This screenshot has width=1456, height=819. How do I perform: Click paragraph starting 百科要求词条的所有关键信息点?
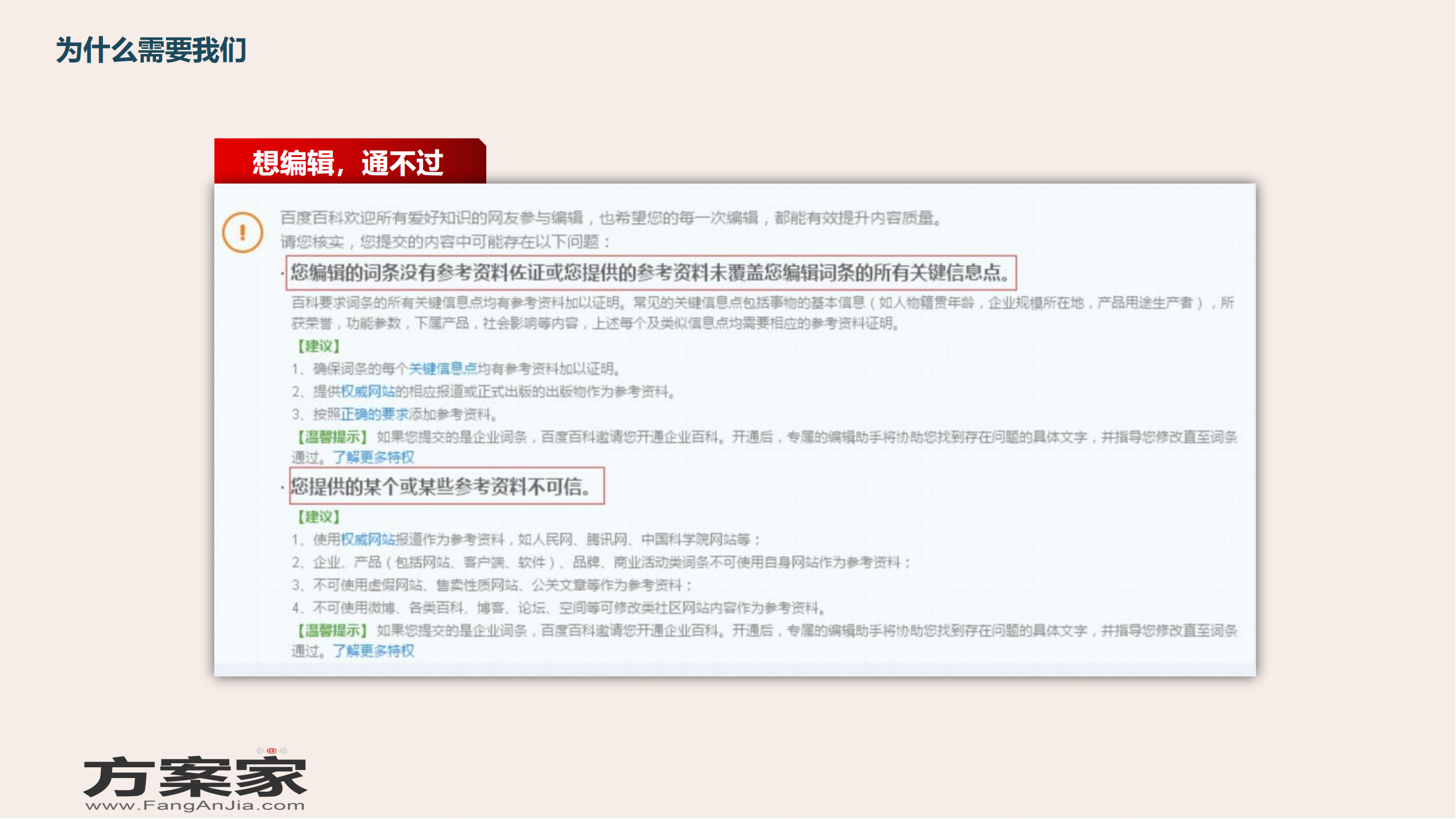pos(763,313)
